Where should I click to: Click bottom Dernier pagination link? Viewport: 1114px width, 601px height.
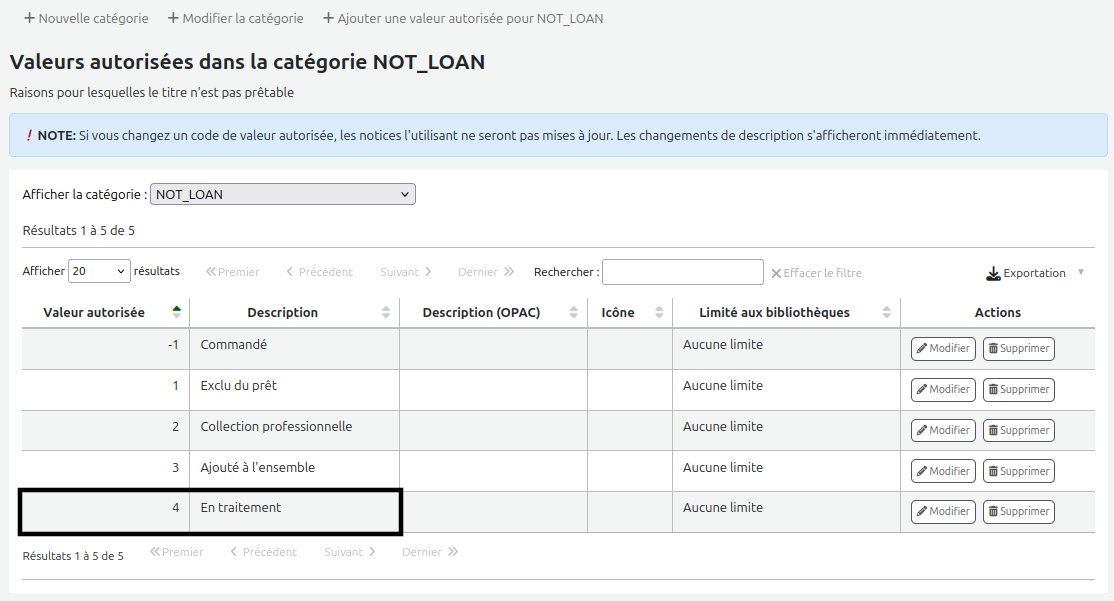(x=430, y=552)
